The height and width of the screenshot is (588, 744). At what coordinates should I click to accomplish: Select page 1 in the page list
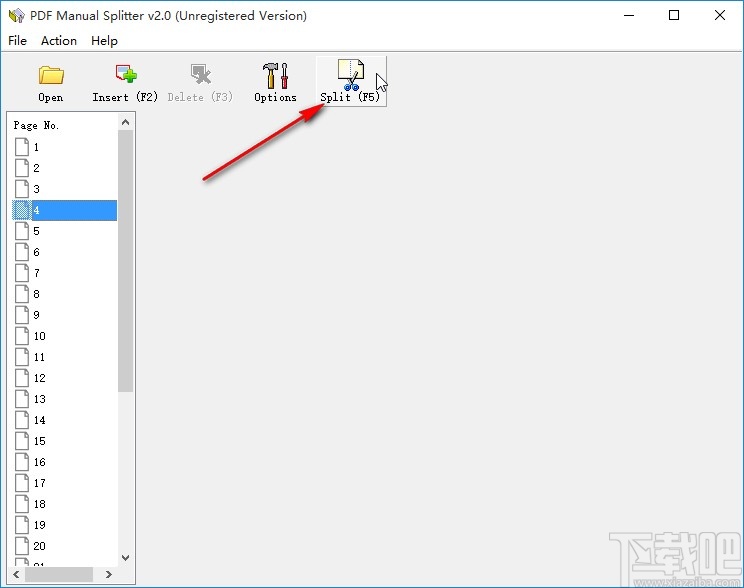point(65,147)
